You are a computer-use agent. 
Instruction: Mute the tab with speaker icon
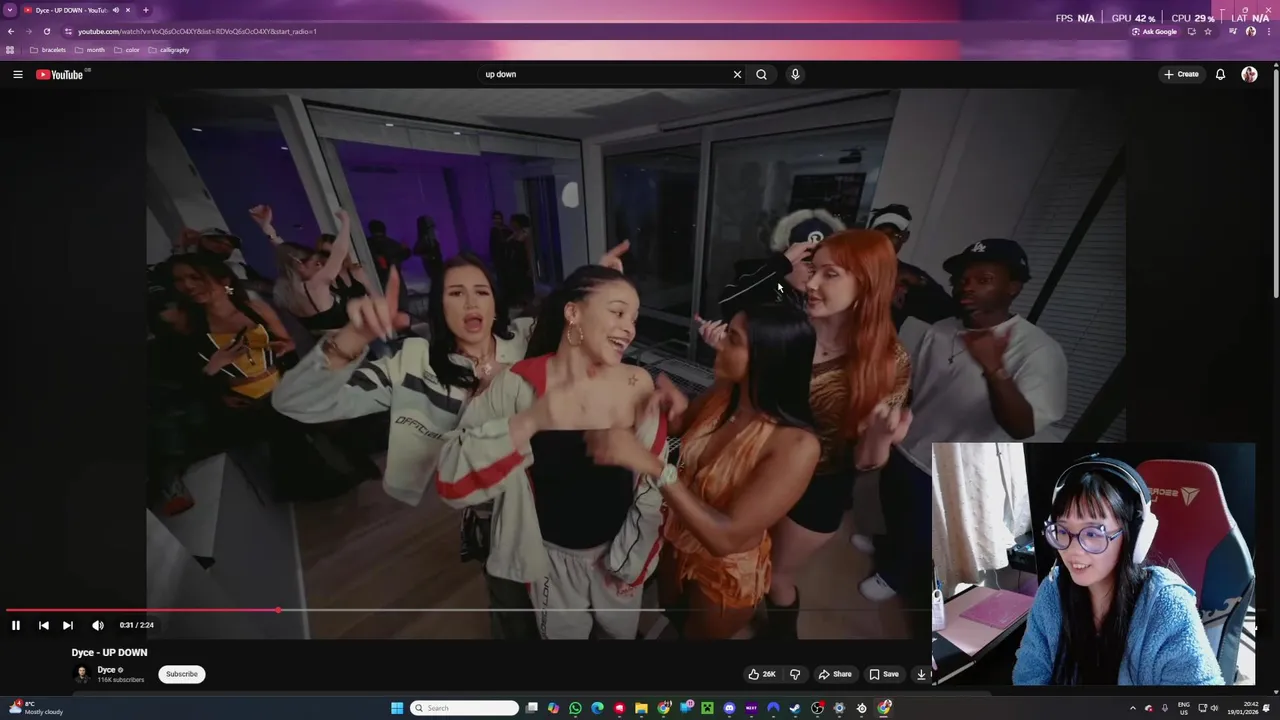pyautogui.click(x=115, y=10)
